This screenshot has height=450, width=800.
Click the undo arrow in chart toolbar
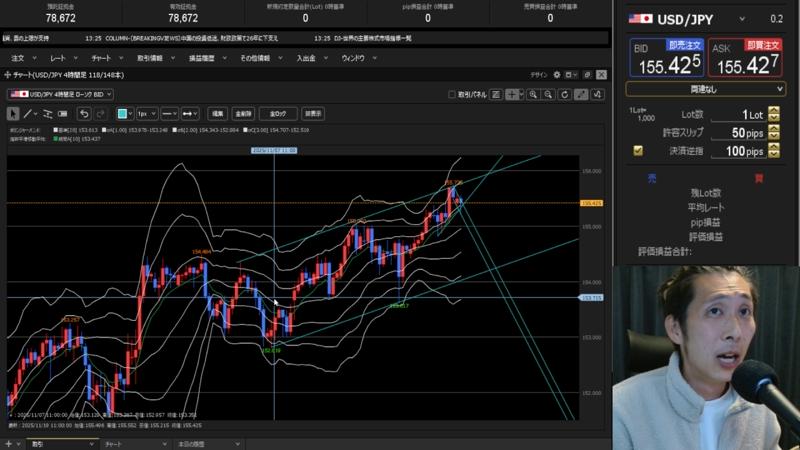point(85,113)
